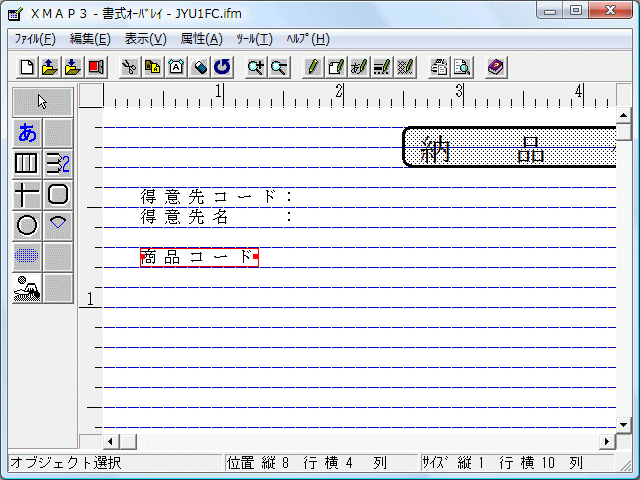The image size is (640, 480).
Task: Select the circle drawing tool
Action: (x=27, y=225)
